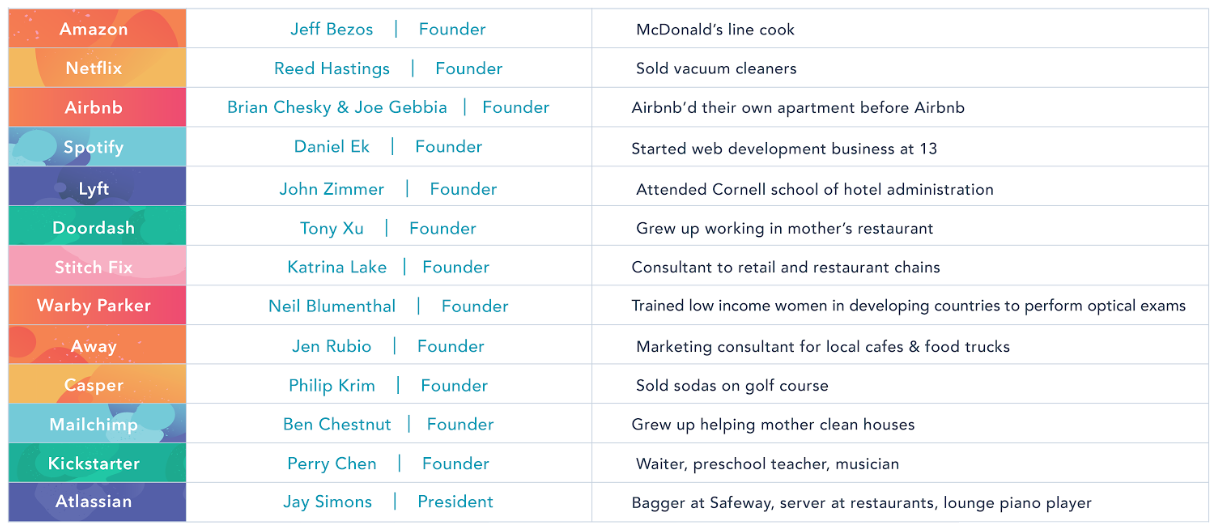
Task: Select the Reed Hastings name text
Action: [x=332, y=68]
